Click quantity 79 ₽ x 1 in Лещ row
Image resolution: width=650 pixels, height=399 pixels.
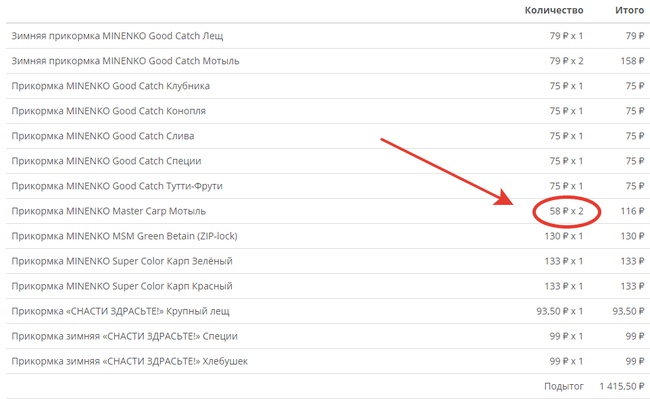pyautogui.click(x=566, y=36)
